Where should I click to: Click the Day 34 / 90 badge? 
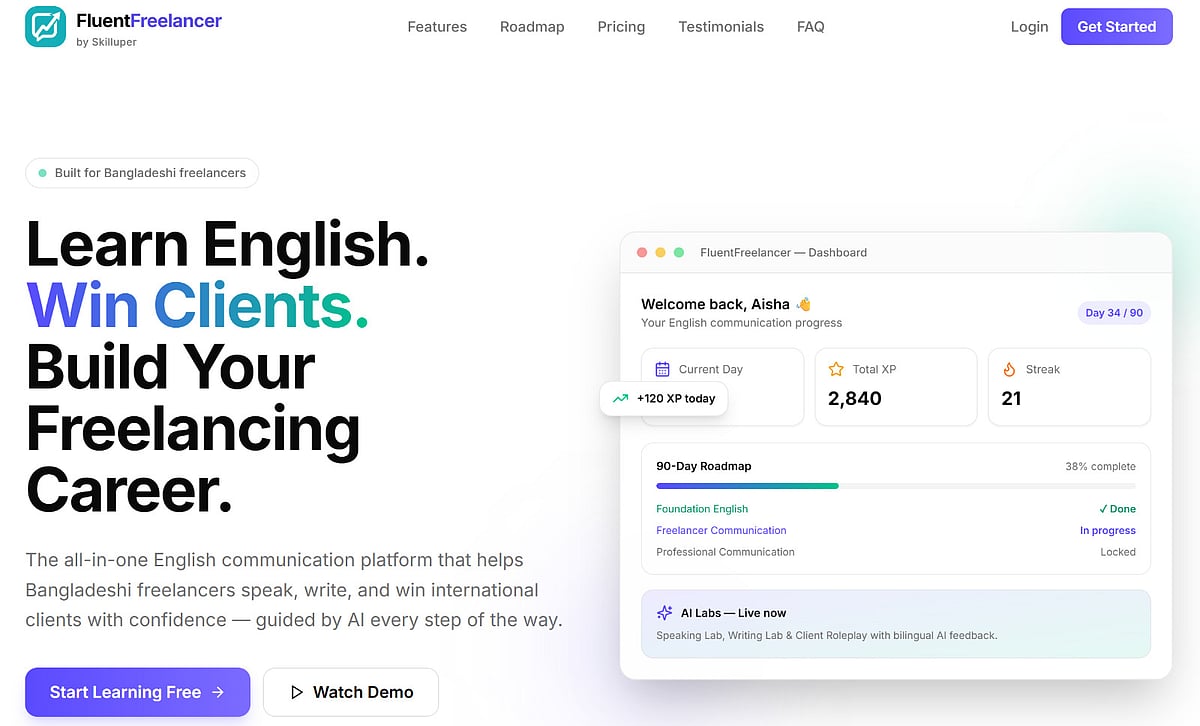1114,313
